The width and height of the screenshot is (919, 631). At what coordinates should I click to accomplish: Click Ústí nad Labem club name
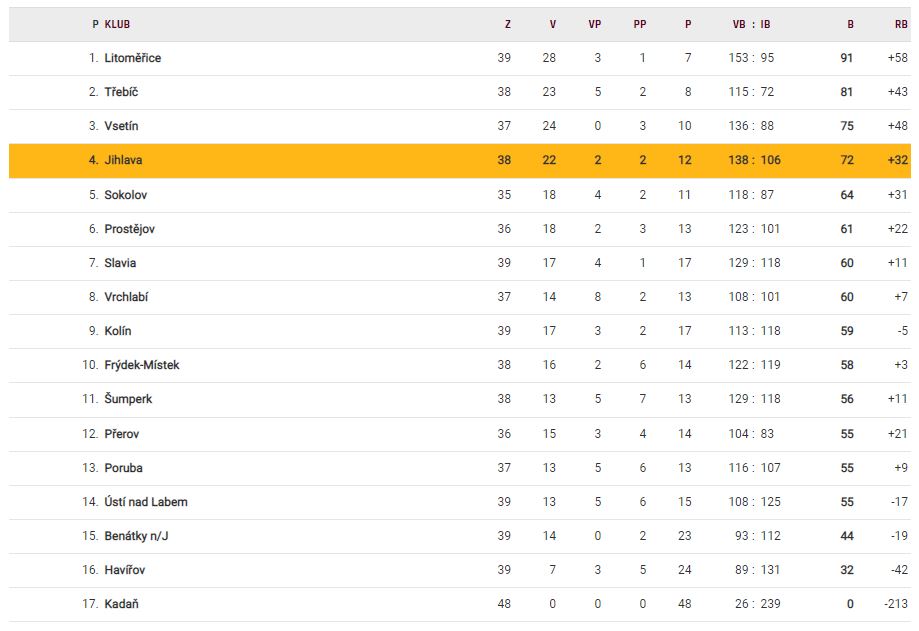click(x=145, y=502)
